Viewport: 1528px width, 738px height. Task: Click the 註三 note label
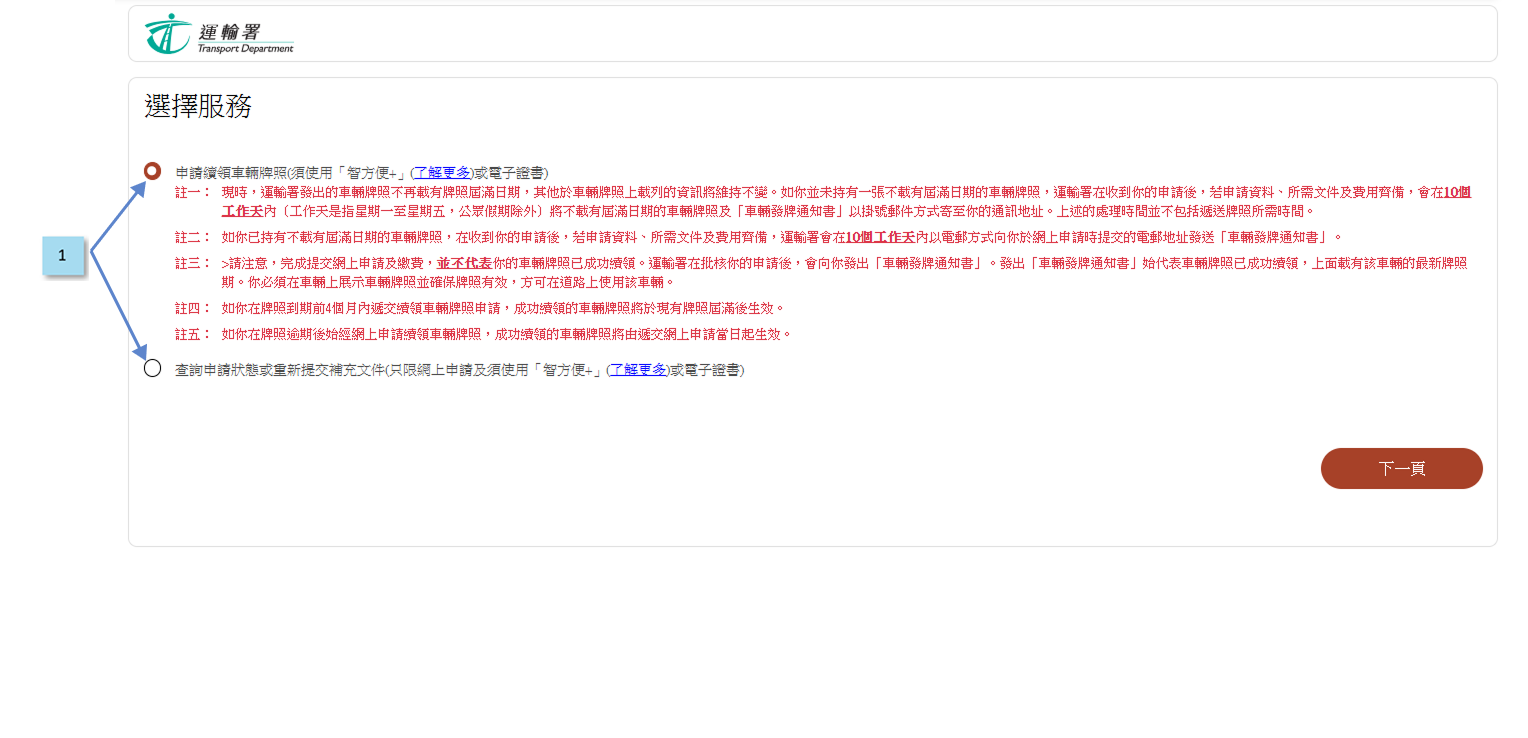[x=193, y=264]
